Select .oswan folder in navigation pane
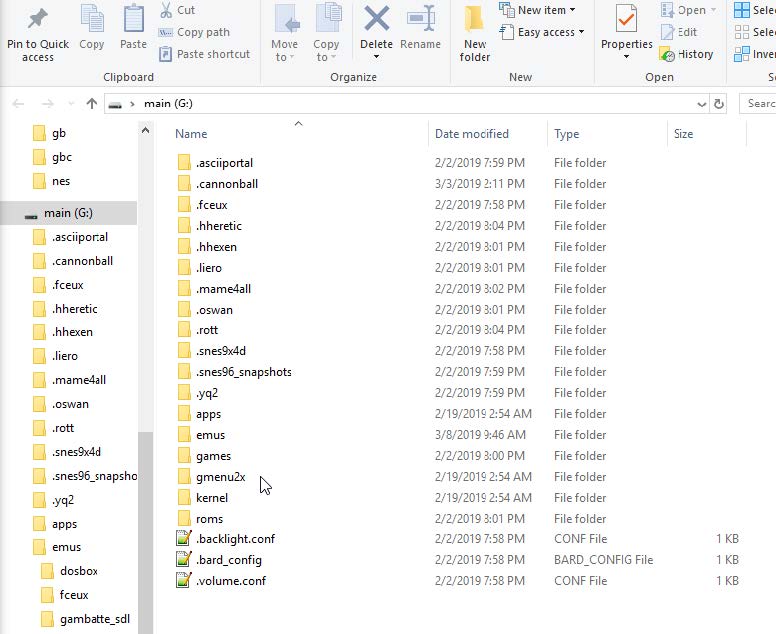The image size is (776, 634). click(70, 404)
